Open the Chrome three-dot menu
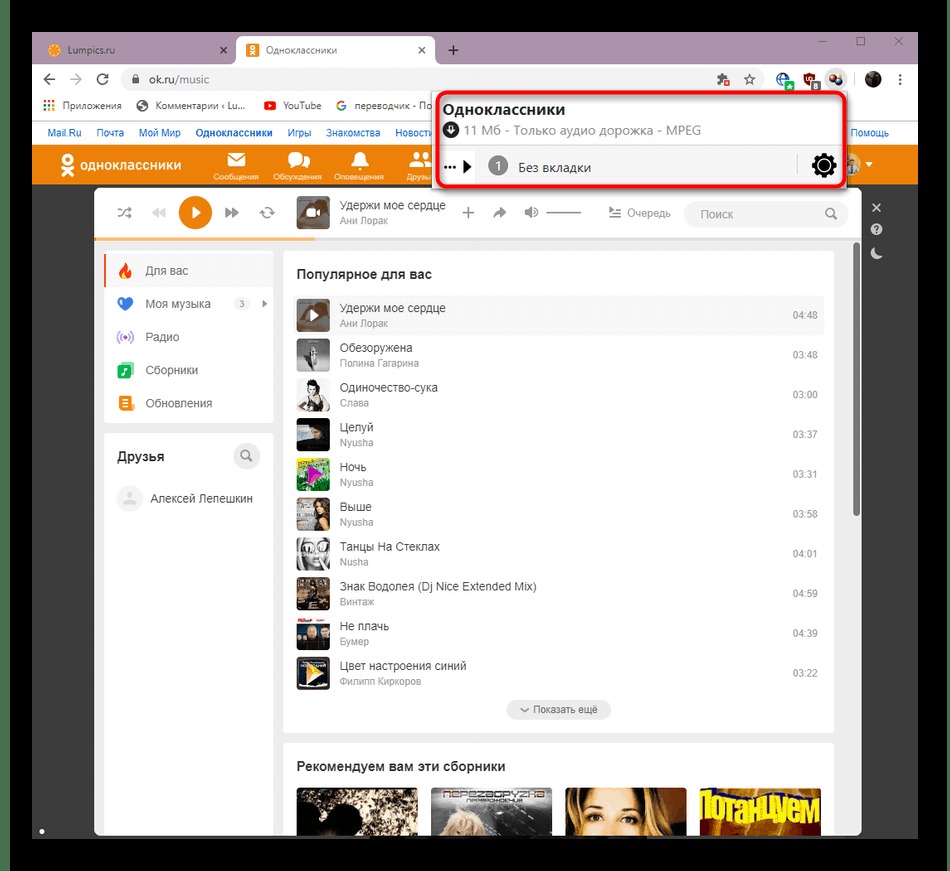The width and height of the screenshot is (950, 871). click(x=900, y=79)
